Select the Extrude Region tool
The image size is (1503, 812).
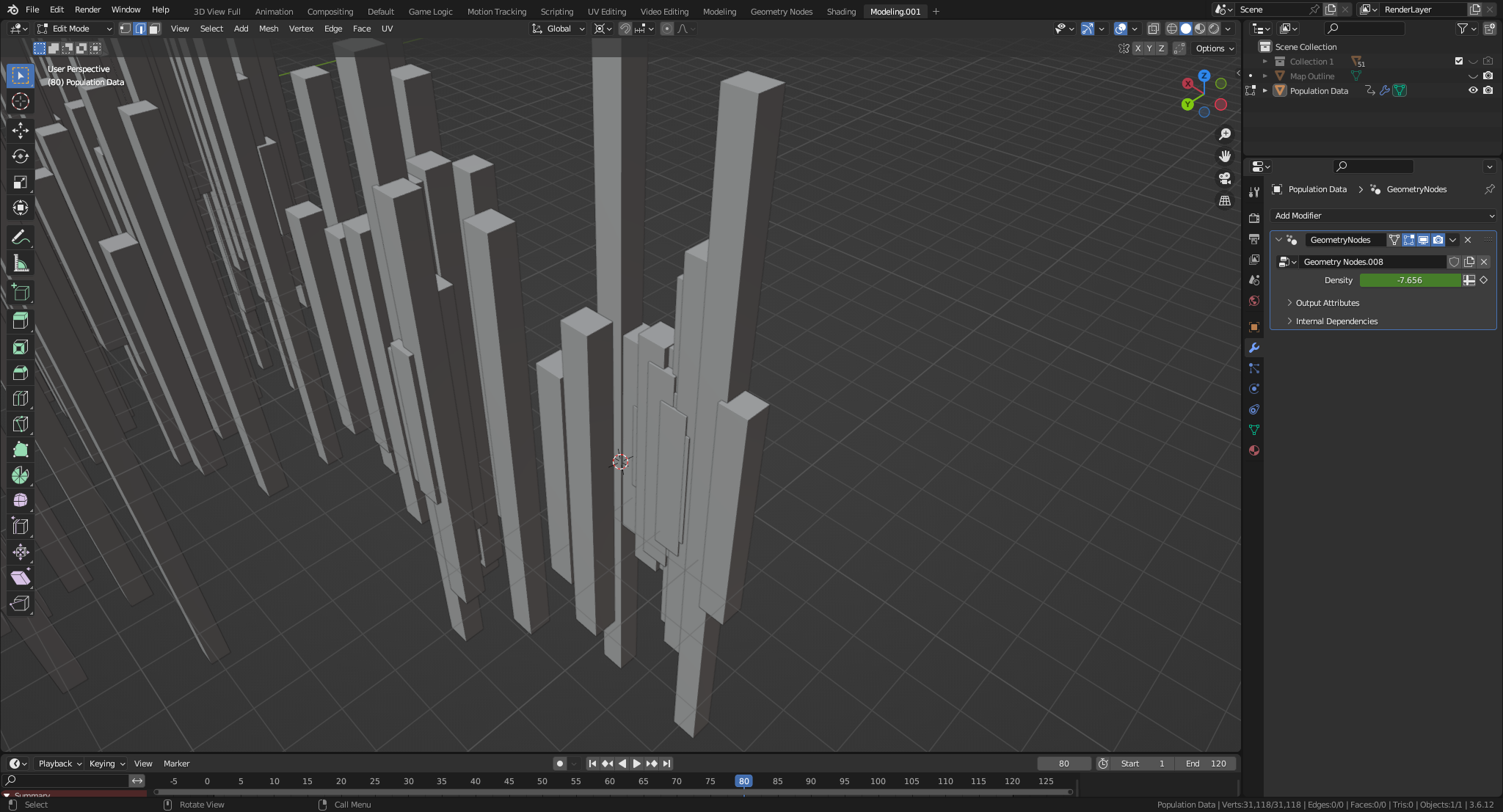pyautogui.click(x=21, y=321)
